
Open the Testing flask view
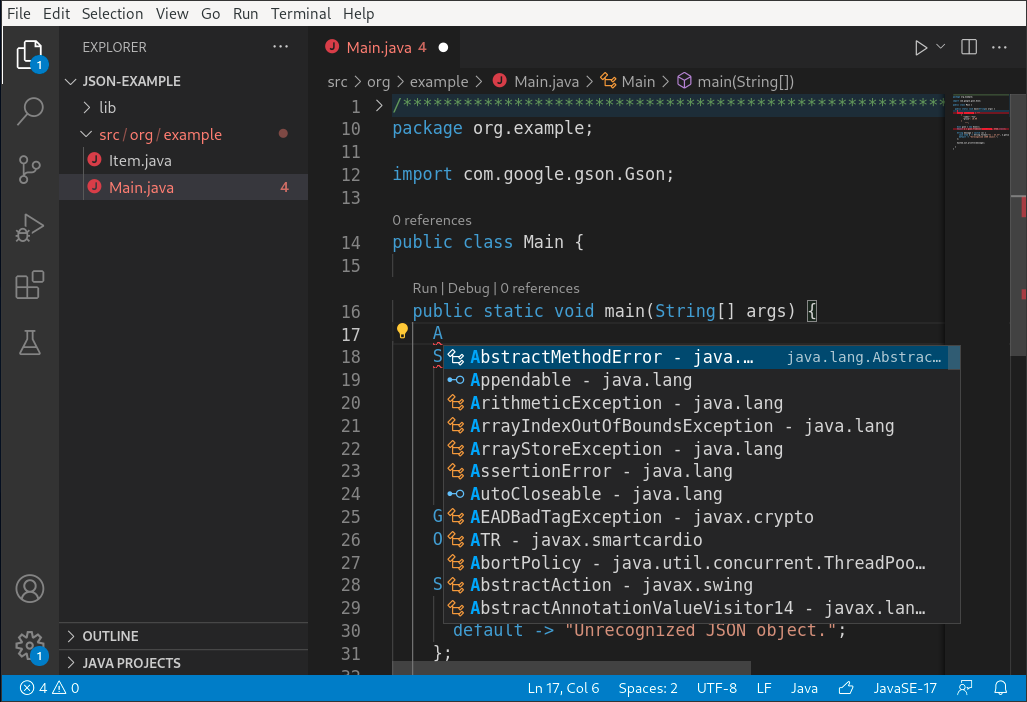(x=30, y=344)
